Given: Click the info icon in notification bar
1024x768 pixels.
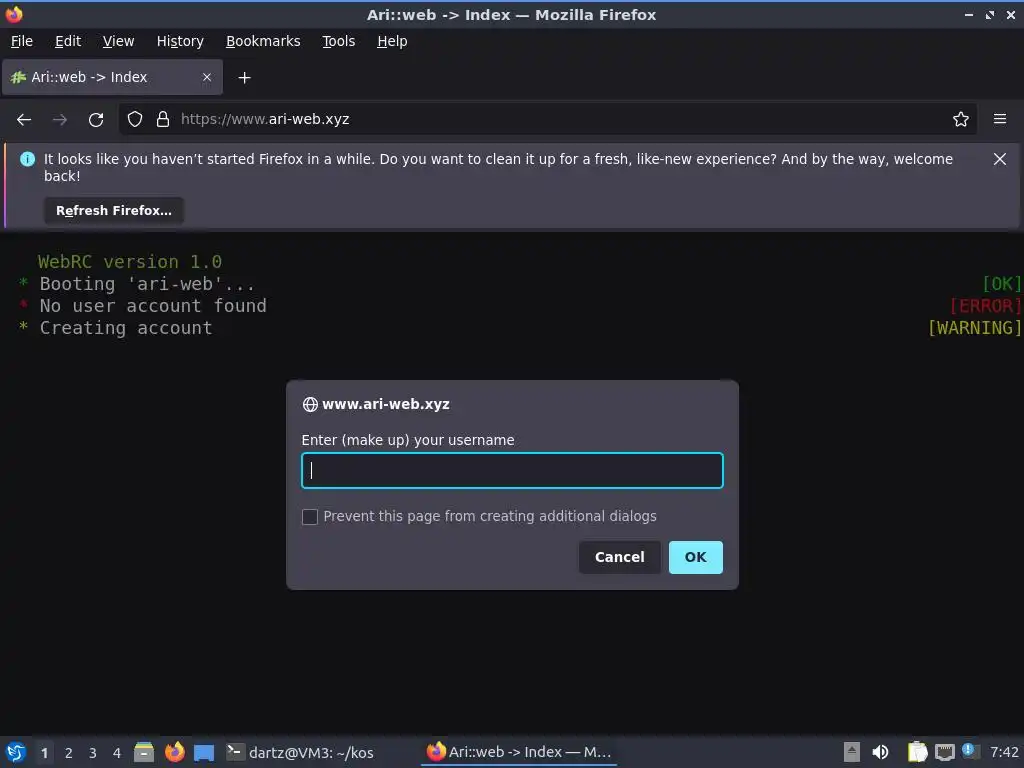Looking at the screenshot, I should click(27, 159).
